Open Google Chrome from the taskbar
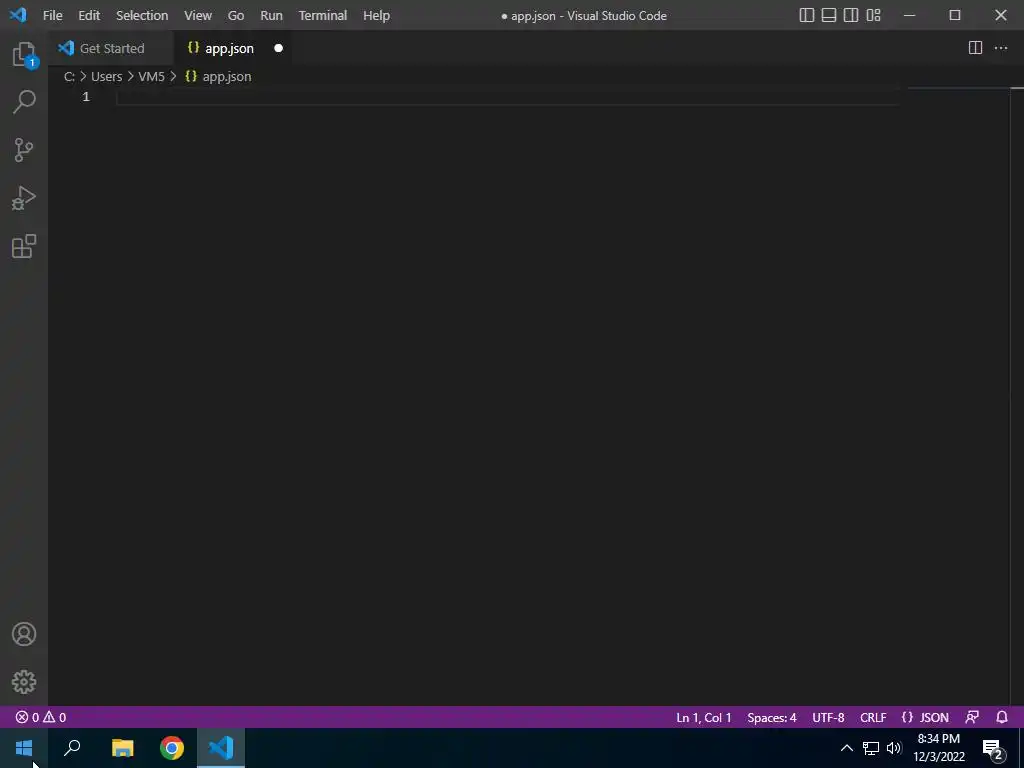The width and height of the screenshot is (1024, 768). [172, 748]
